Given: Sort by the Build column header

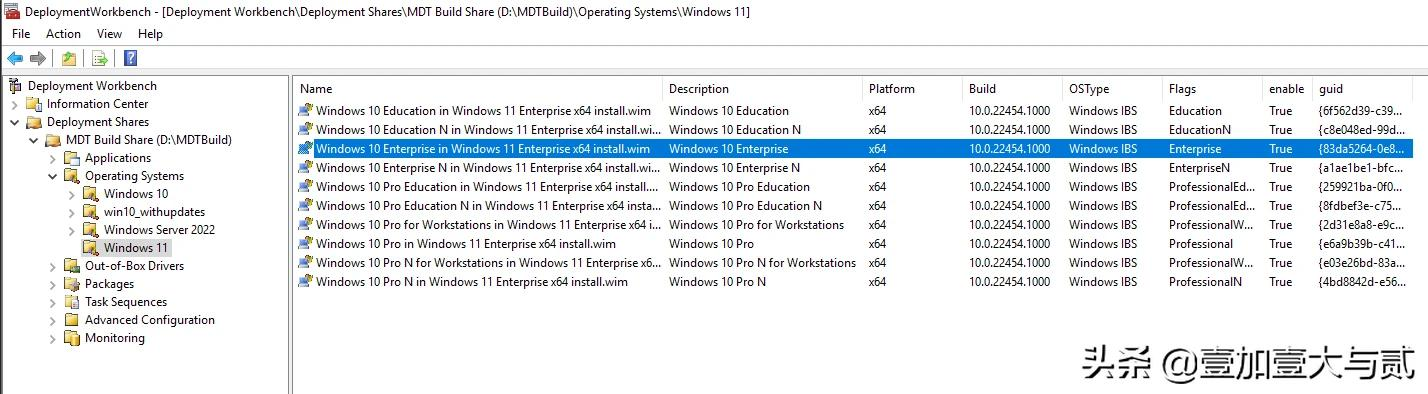Looking at the screenshot, I should 1012,89.
